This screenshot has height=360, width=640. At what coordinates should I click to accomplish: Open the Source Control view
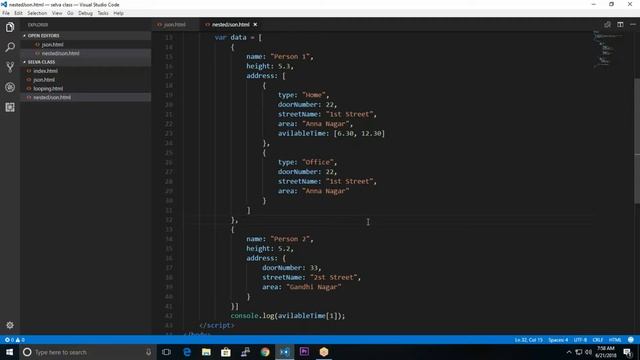(10, 67)
